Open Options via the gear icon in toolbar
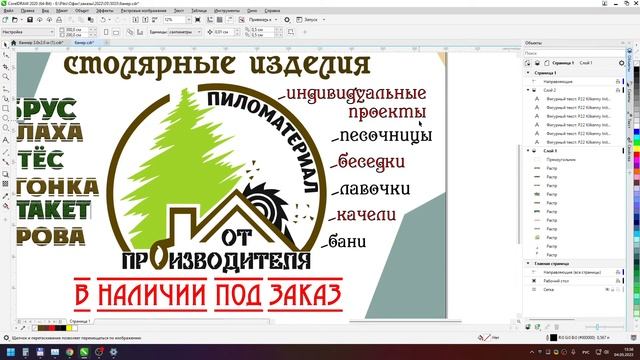 [x=287, y=20]
